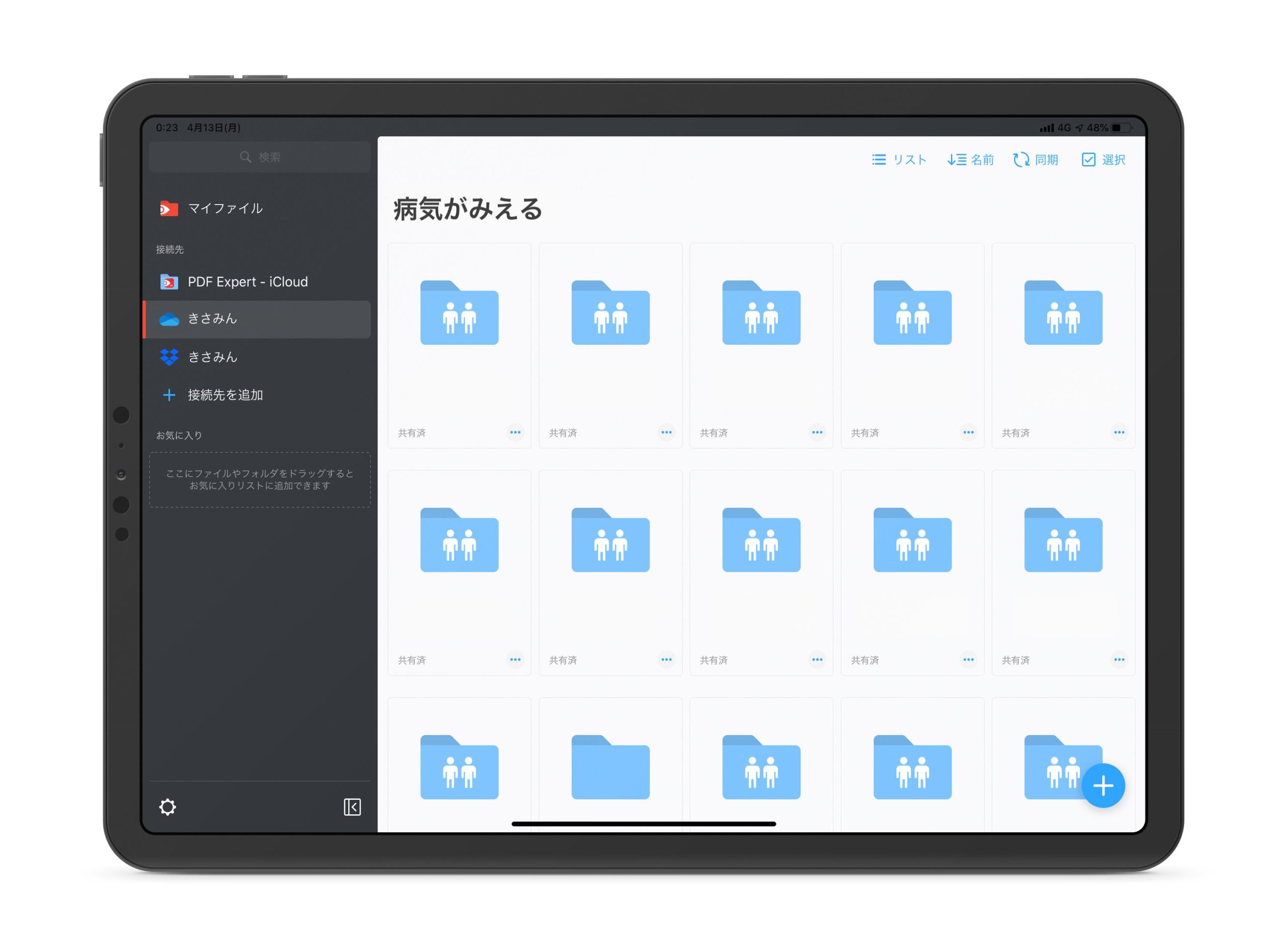Image resolution: width=1287 pixels, height=952 pixels.
Task: Tap the 0:23 clock in status bar
Action: pyautogui.click(x=167, y=128)
